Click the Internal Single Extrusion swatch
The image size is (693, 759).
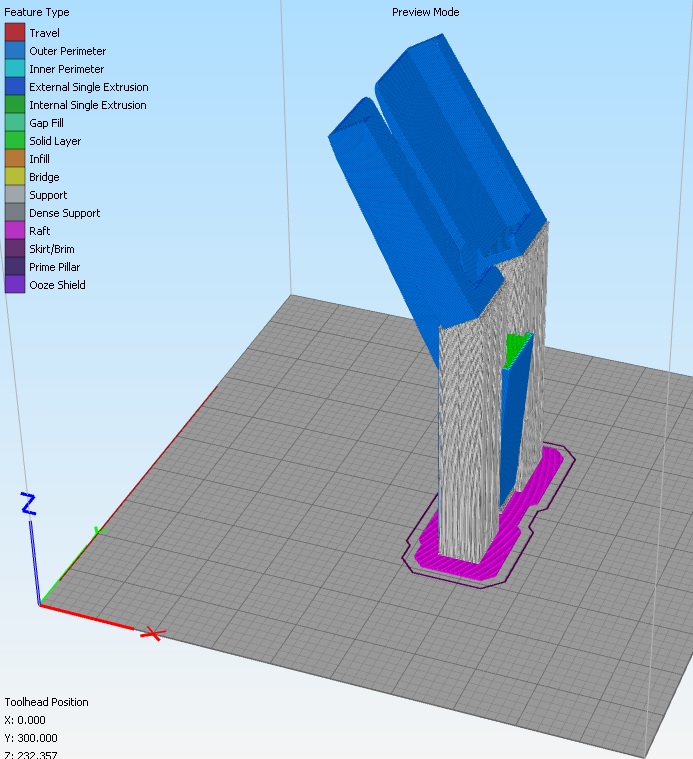coord(15,105)
